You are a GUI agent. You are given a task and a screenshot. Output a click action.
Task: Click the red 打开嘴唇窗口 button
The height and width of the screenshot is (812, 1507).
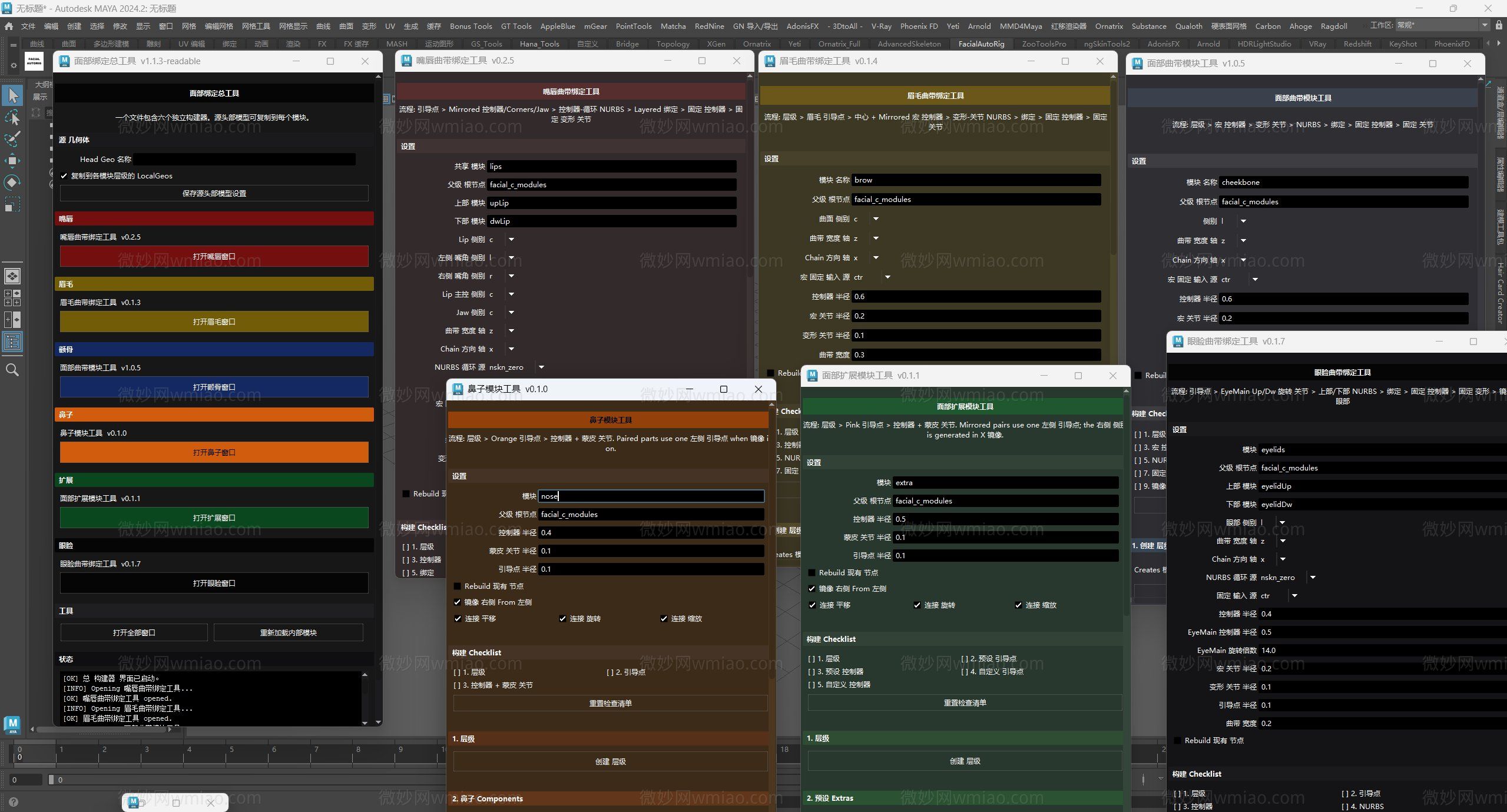[x=214, y=256]
